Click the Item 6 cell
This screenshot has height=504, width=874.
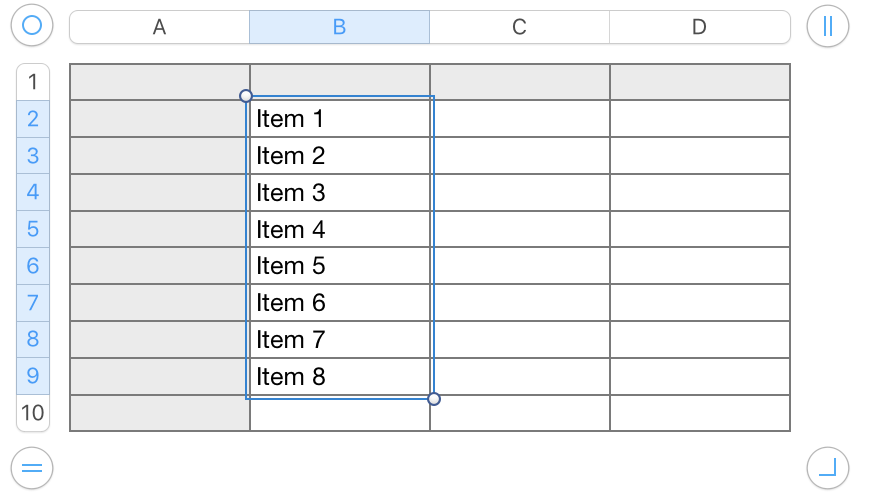[340, 303]
